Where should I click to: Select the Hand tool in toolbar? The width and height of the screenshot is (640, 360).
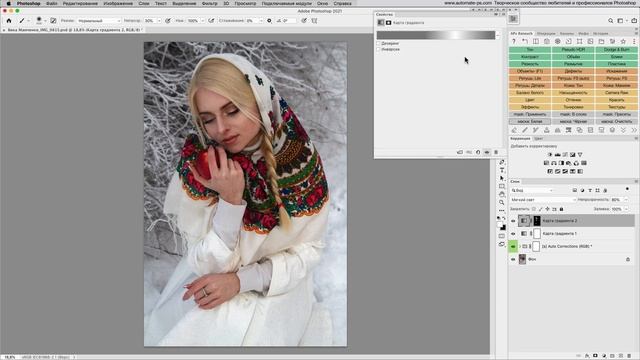502,194
